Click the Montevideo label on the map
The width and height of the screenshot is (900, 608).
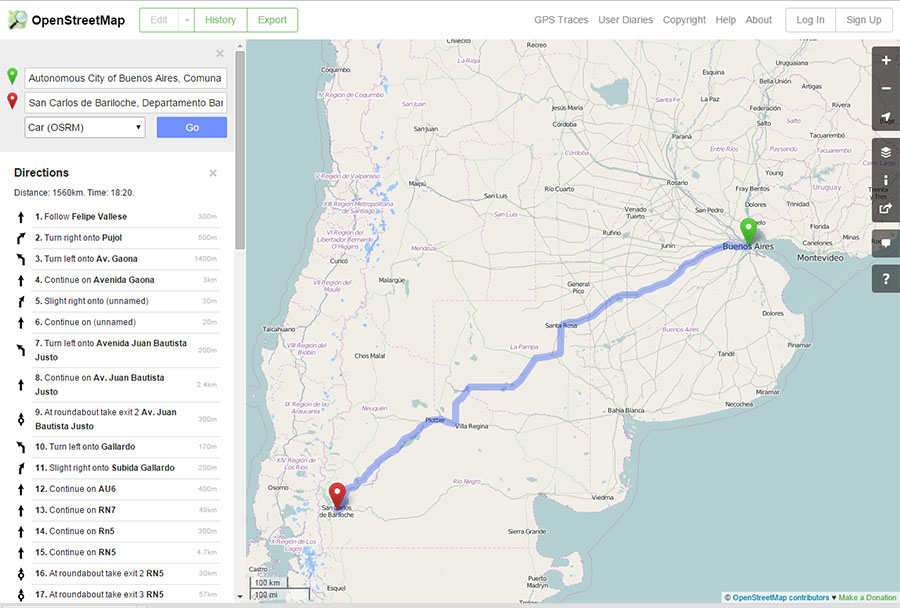click(x=820, y=258)
